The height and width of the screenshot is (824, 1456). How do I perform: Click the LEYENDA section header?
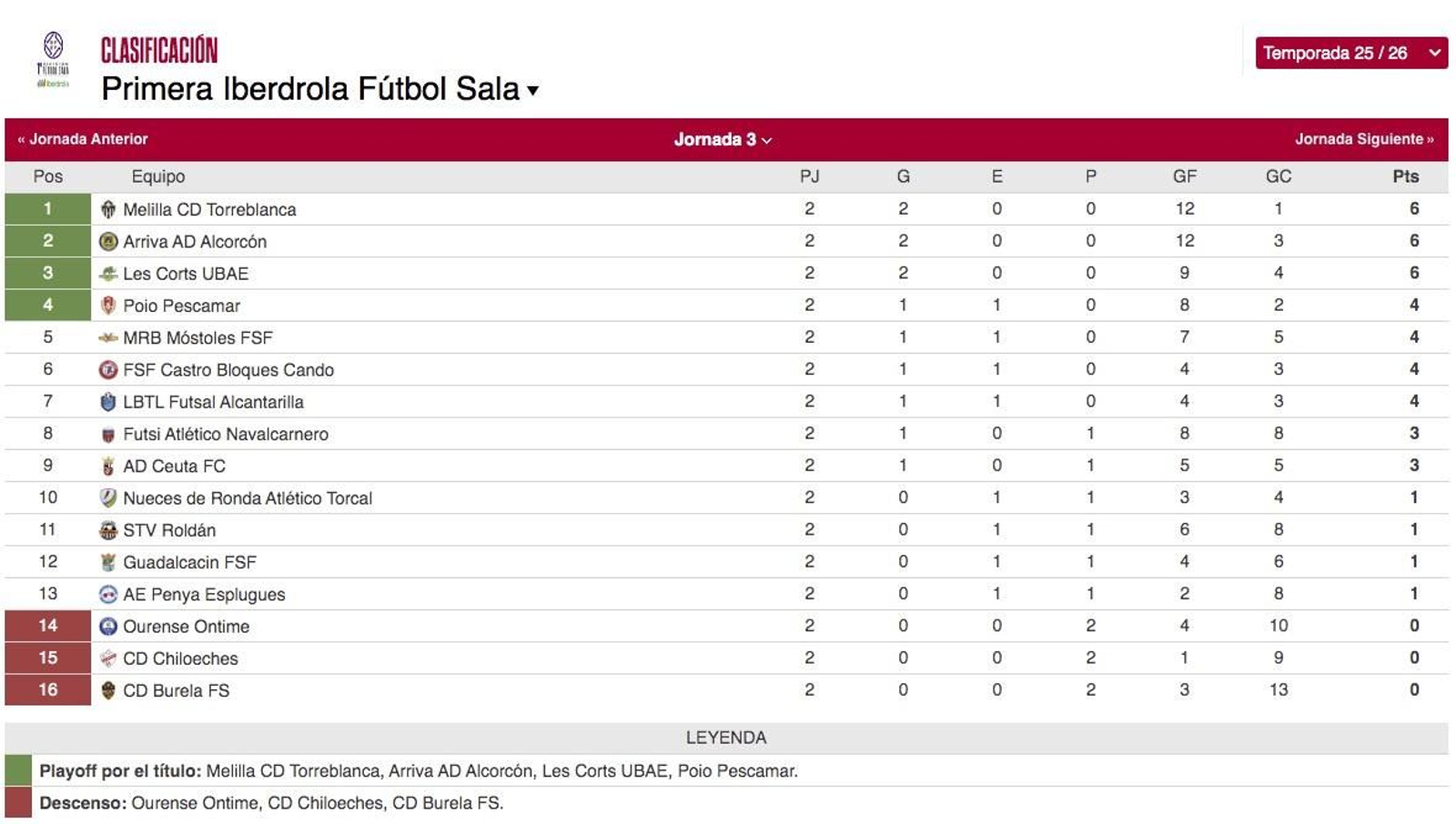pyautogui.click(x=726, y=738)
